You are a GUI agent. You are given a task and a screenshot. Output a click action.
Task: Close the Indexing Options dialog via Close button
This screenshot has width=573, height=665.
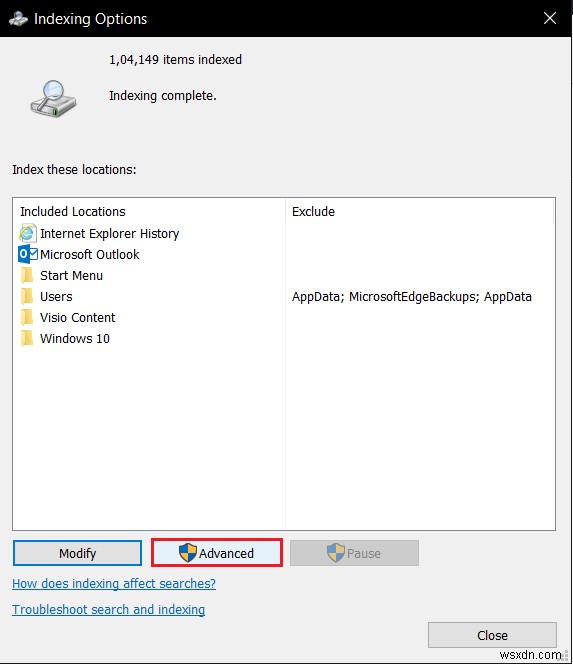[x=492, y=635]
